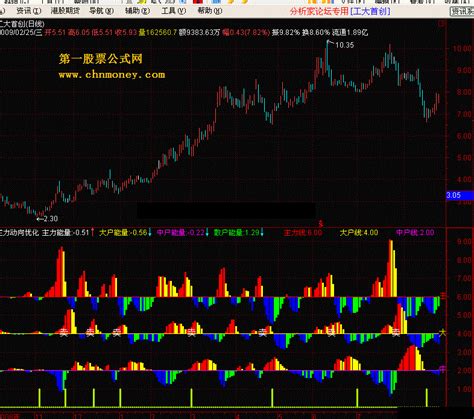474x419 pixels.
Task: Open the 辅助(Z) menu
Action: pyautogui.click(x=138, y=11)
